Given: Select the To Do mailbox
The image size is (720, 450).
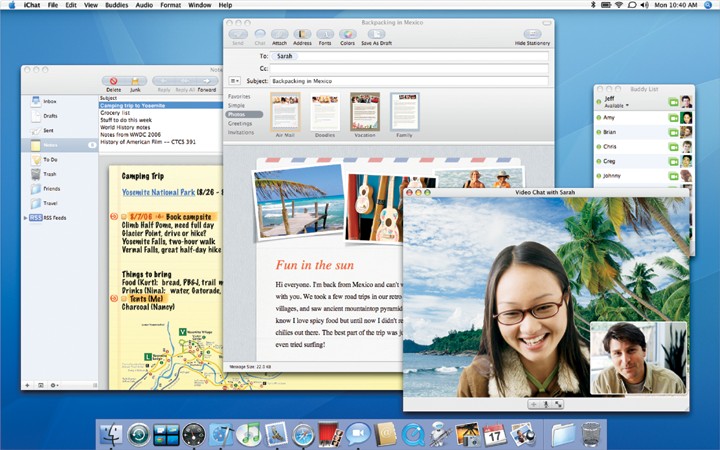Looking at the screenshot, I should [60, 160].
